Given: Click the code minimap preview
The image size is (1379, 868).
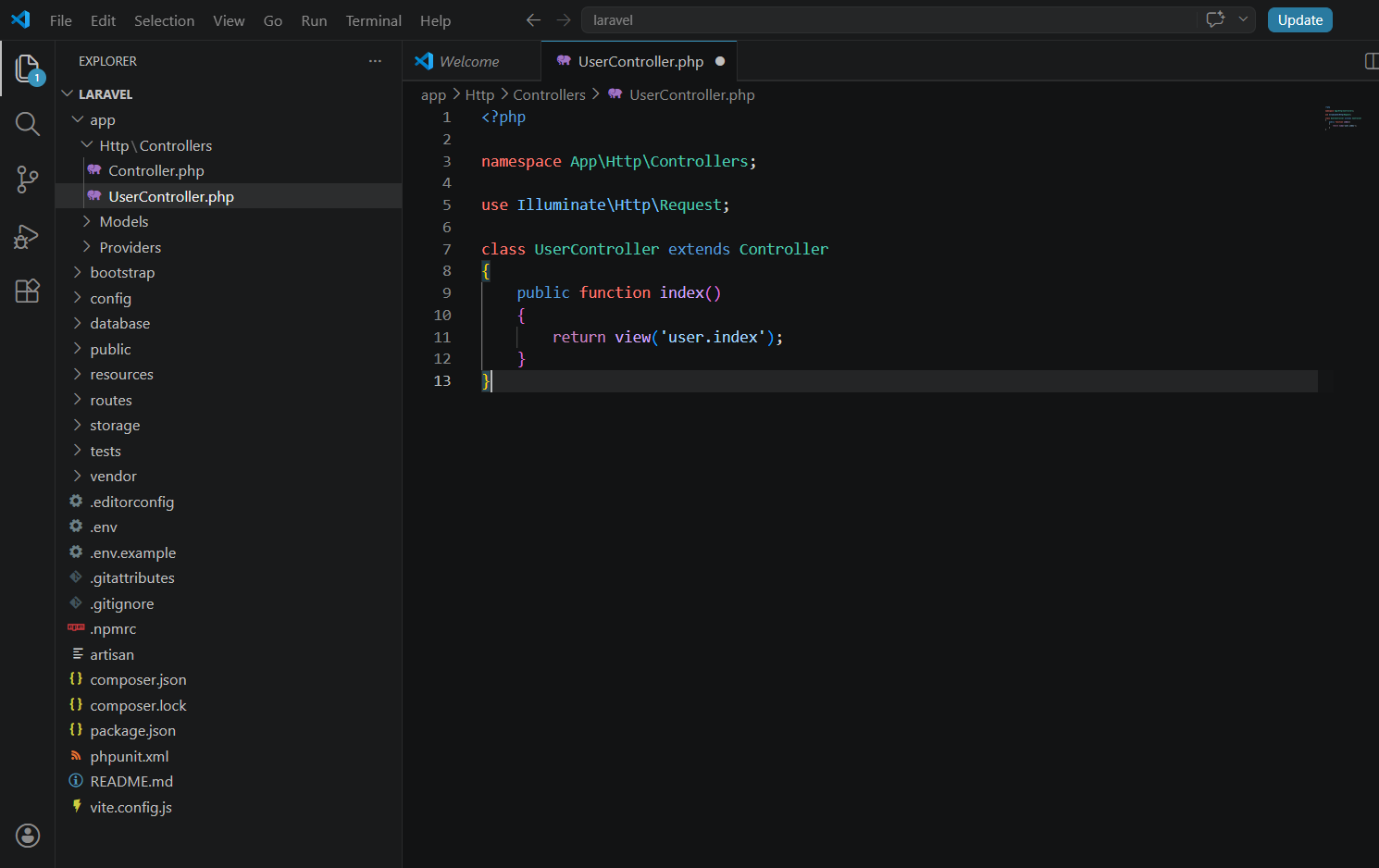Looking at the screenshot, I should pos(1342,118).
